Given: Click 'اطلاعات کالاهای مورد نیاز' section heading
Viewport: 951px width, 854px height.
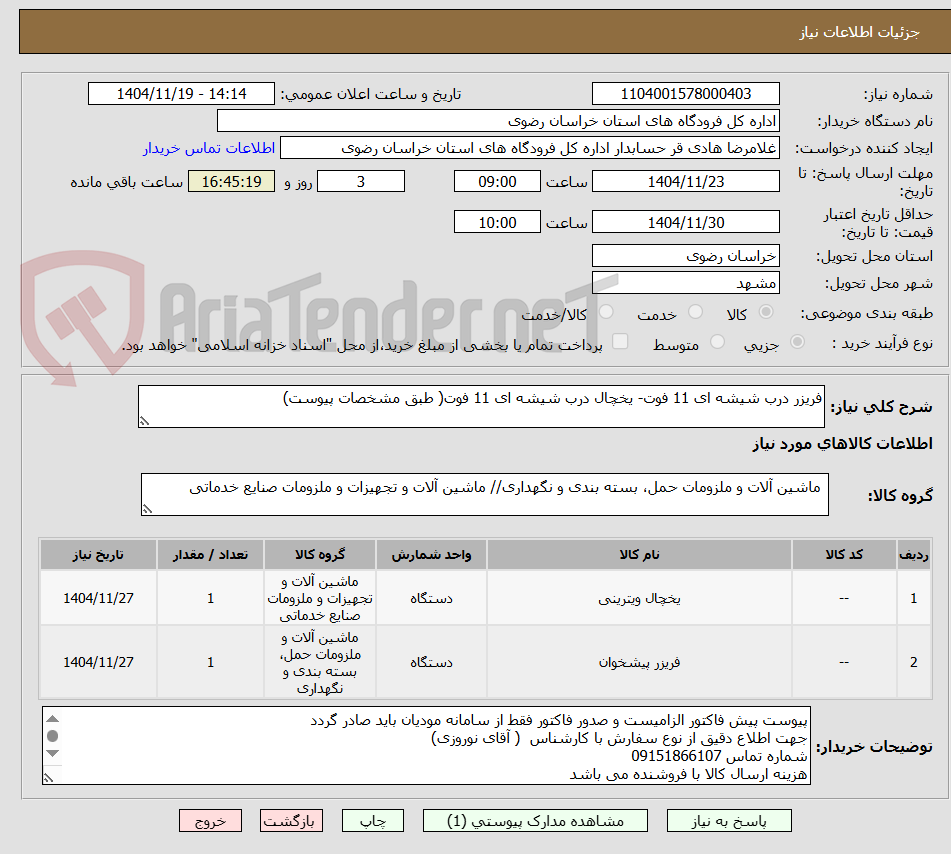Looking at the screenshot, I should click(842, 444).
